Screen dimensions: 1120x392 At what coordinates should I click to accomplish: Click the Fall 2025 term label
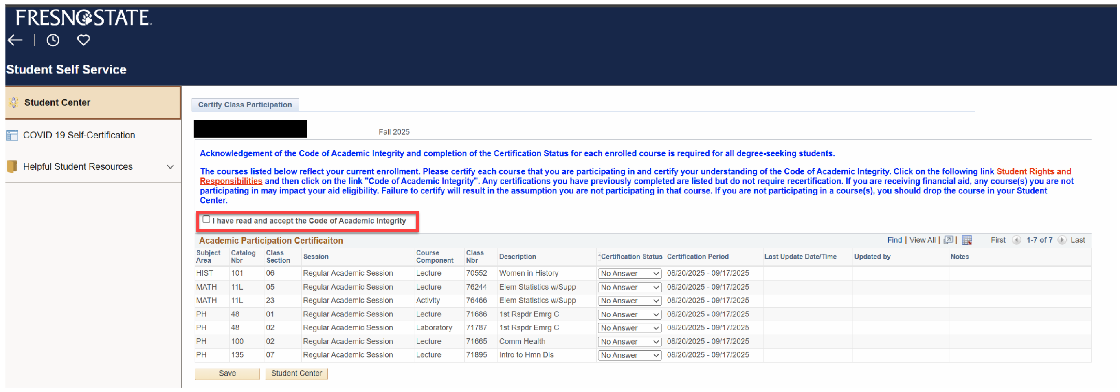394,132
